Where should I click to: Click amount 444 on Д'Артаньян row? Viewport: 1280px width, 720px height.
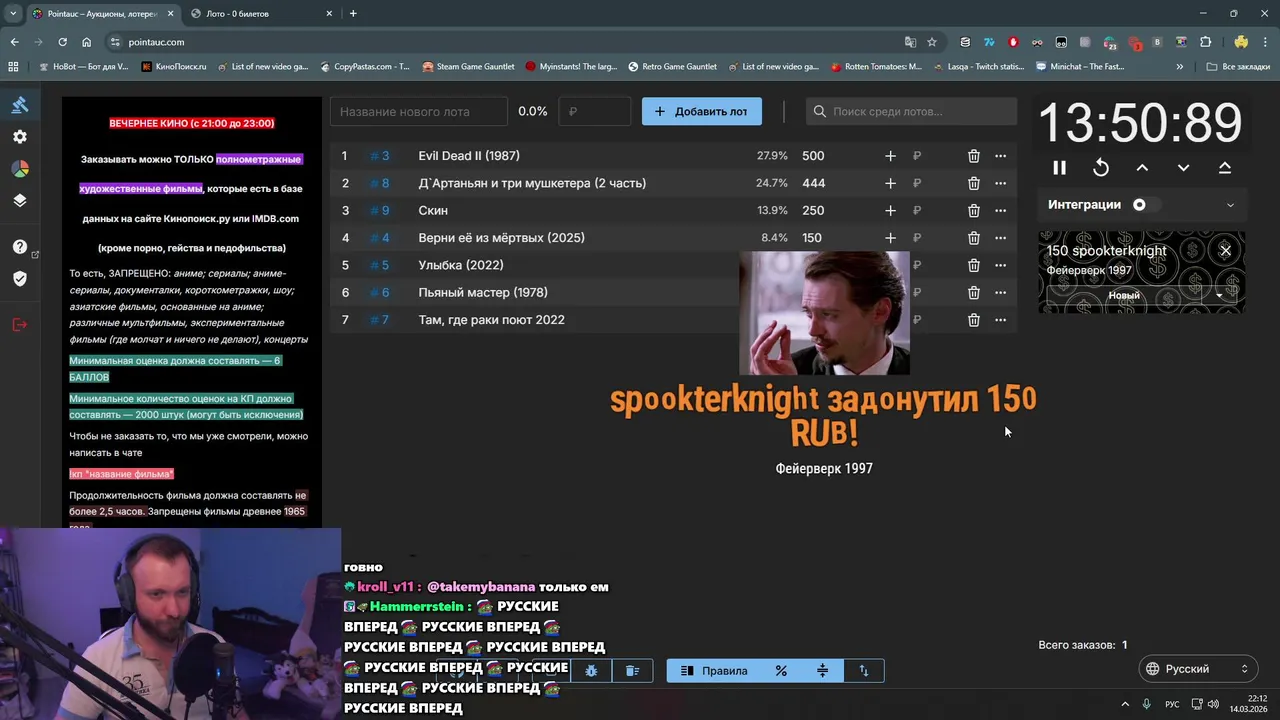point(813,183)
